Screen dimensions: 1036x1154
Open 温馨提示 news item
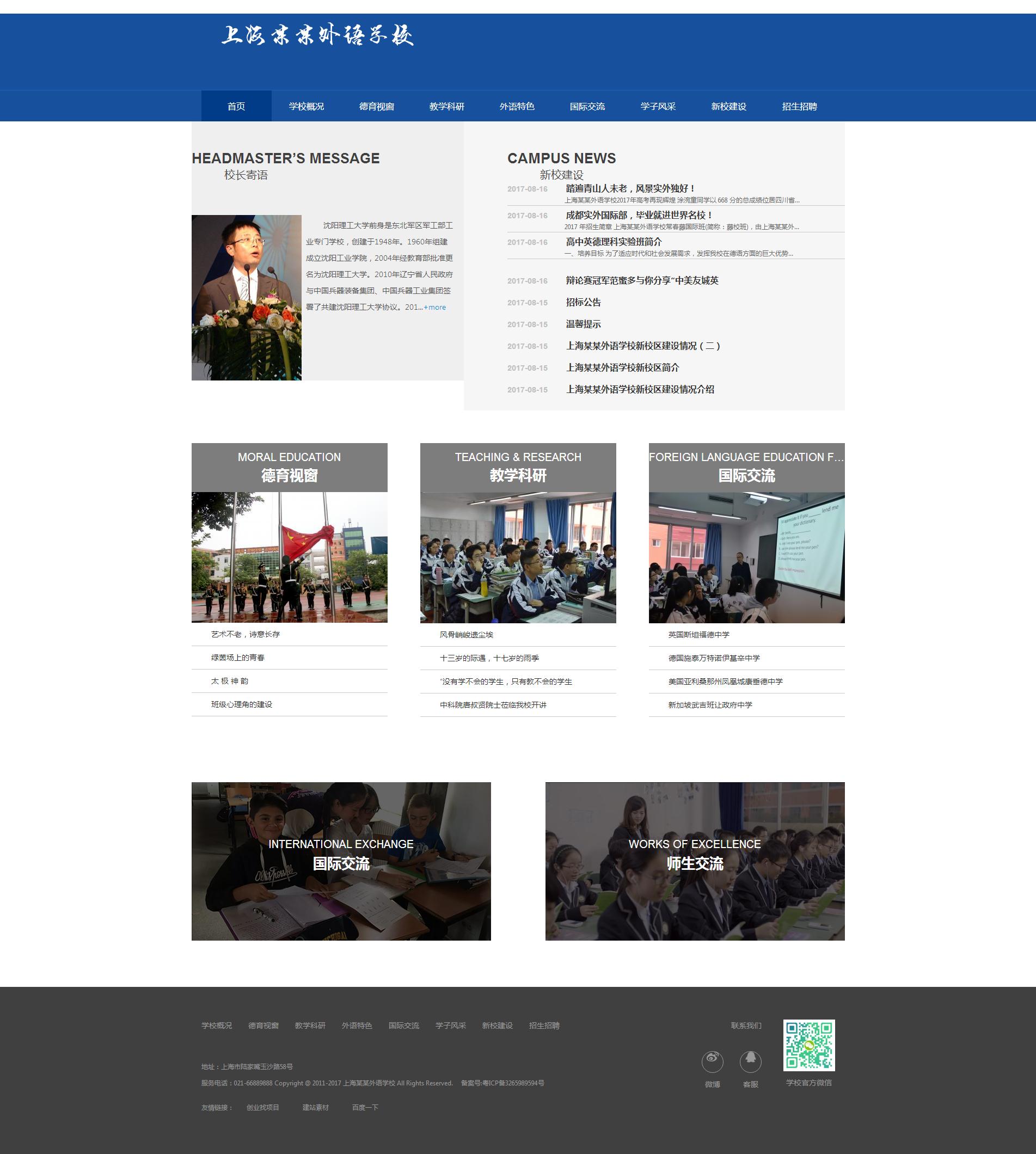tap(584, 324)
